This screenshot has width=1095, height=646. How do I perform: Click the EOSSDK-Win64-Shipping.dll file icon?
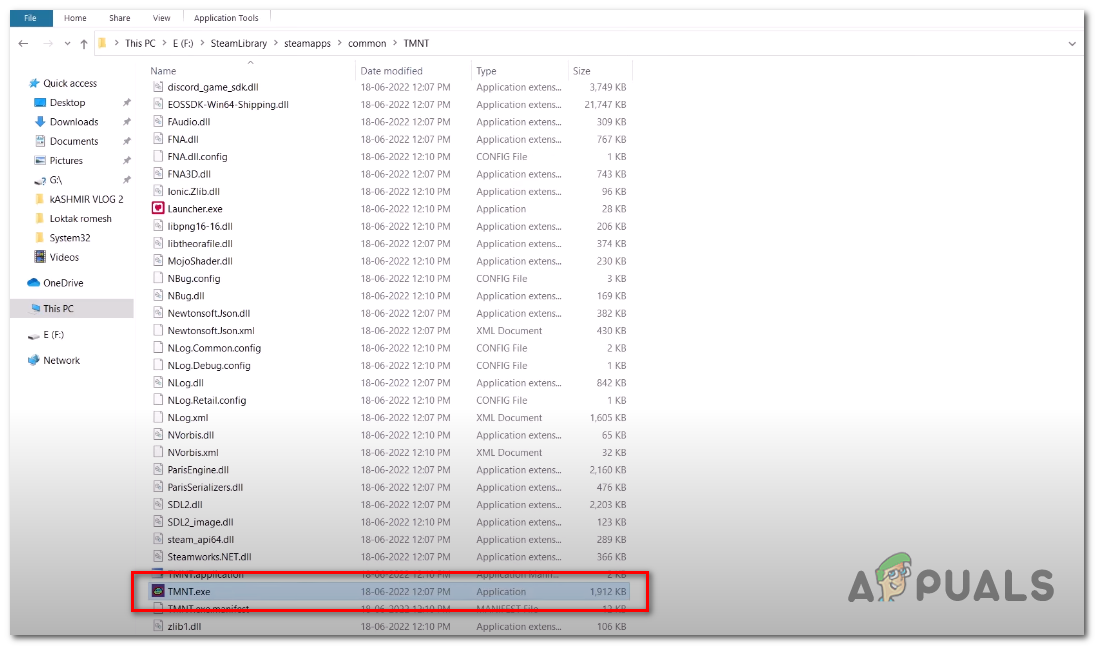click(158, 105)
